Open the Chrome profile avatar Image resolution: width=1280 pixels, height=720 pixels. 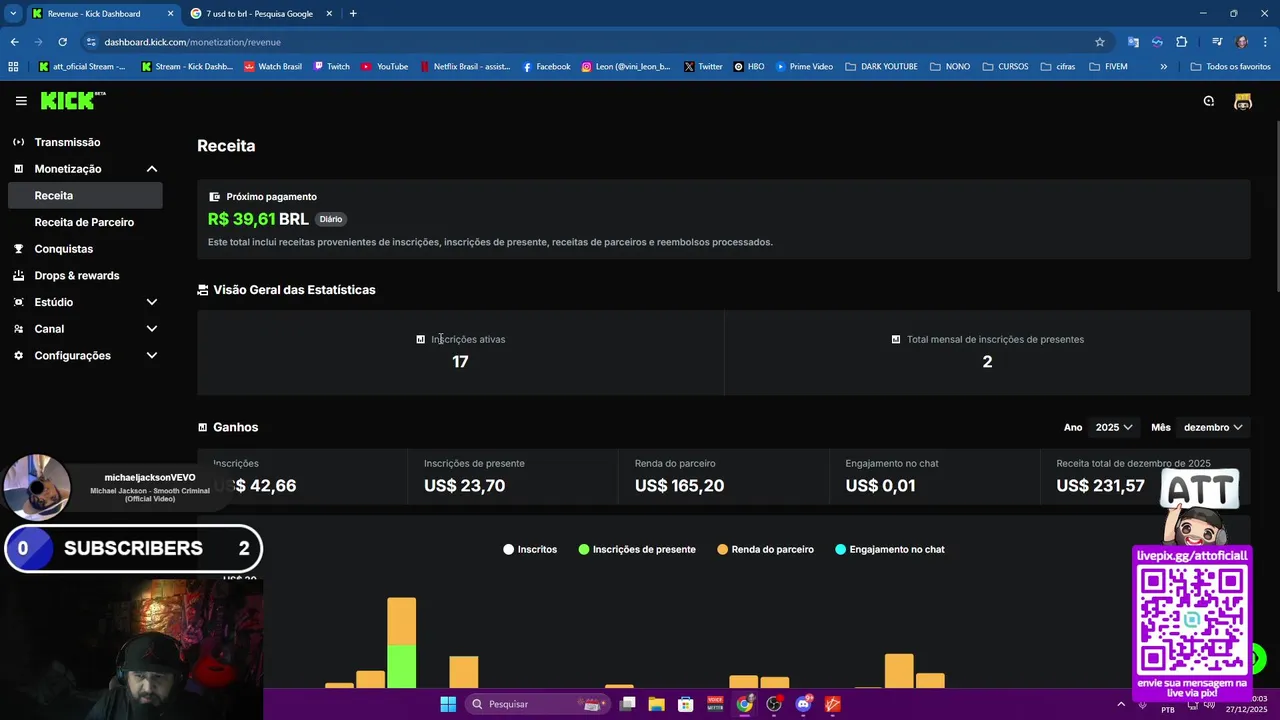point(1242,42)
